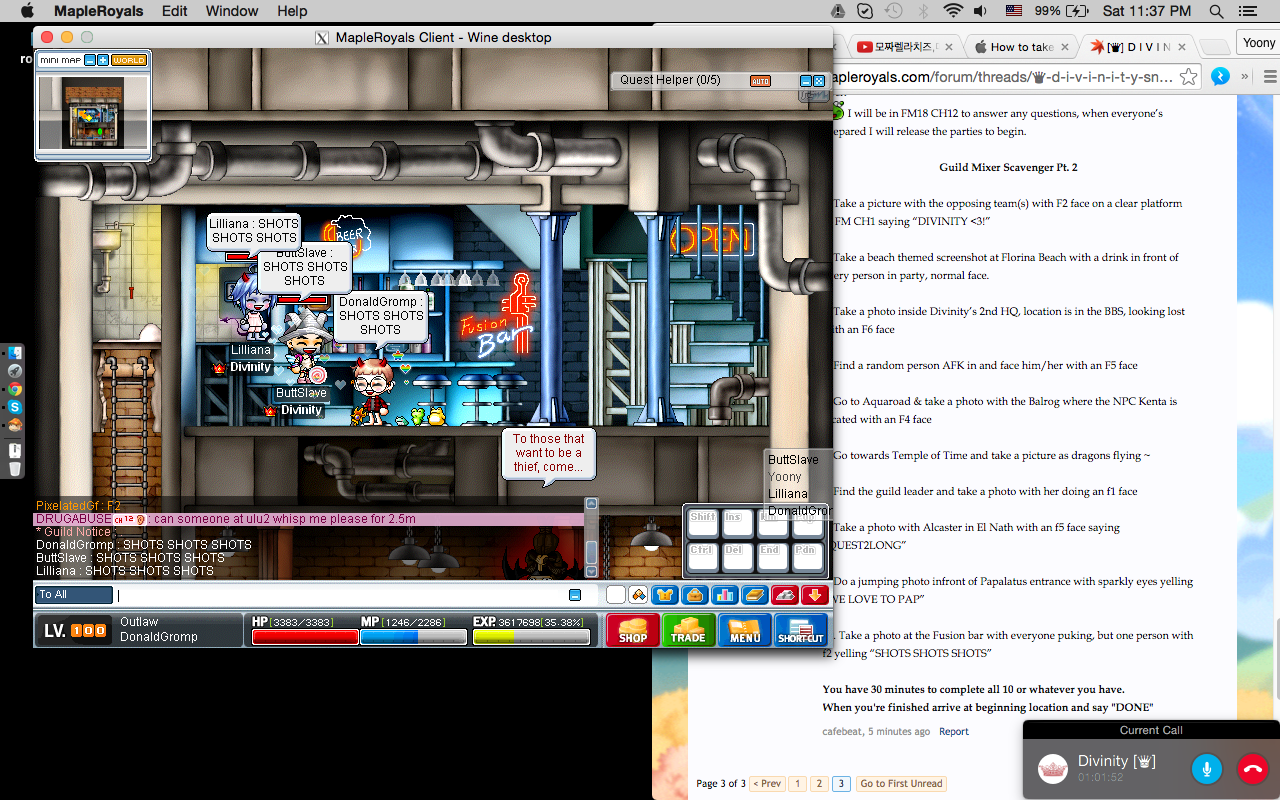Click the Chrome address bar URL
1280x800 pixels.
[1003, 77]
